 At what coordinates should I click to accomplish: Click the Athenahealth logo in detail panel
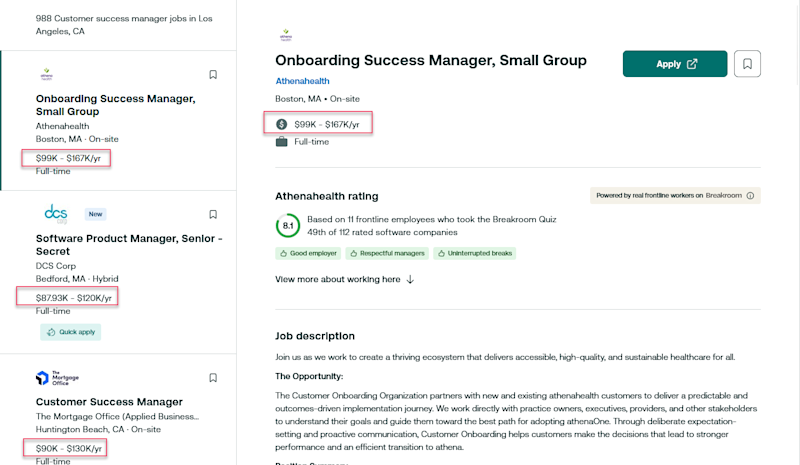(285, 36)
